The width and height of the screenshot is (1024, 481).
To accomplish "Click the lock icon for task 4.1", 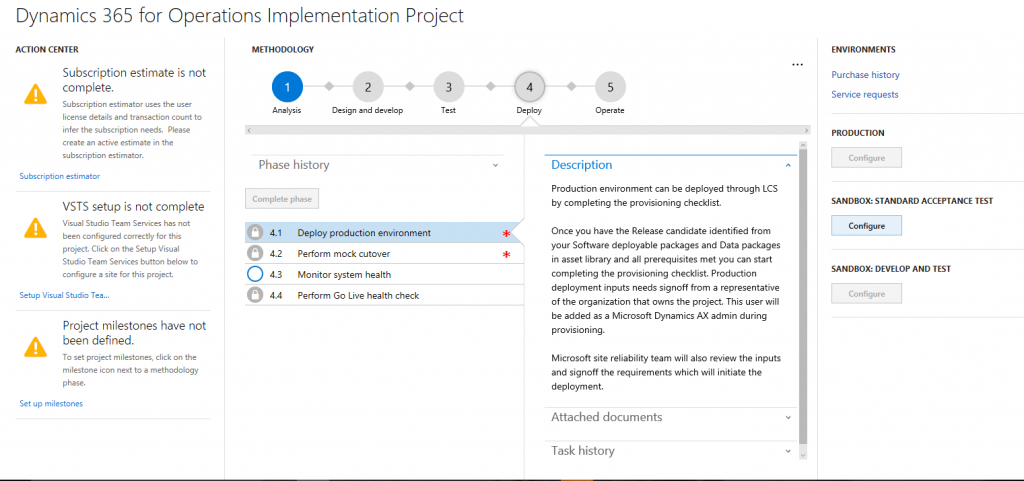I will point(255,233).
